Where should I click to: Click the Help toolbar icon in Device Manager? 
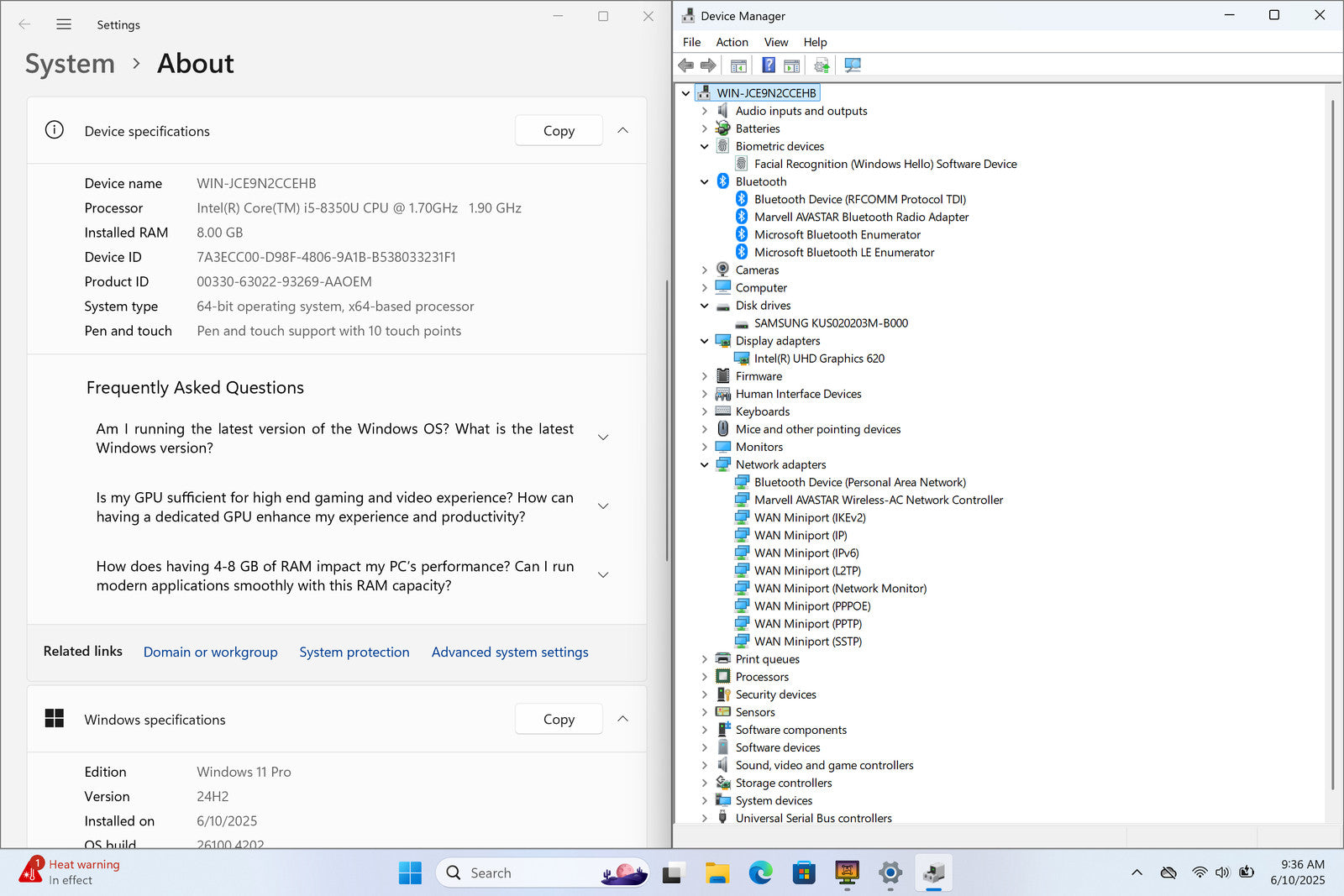pyautogui.click(x=768, y=65)
